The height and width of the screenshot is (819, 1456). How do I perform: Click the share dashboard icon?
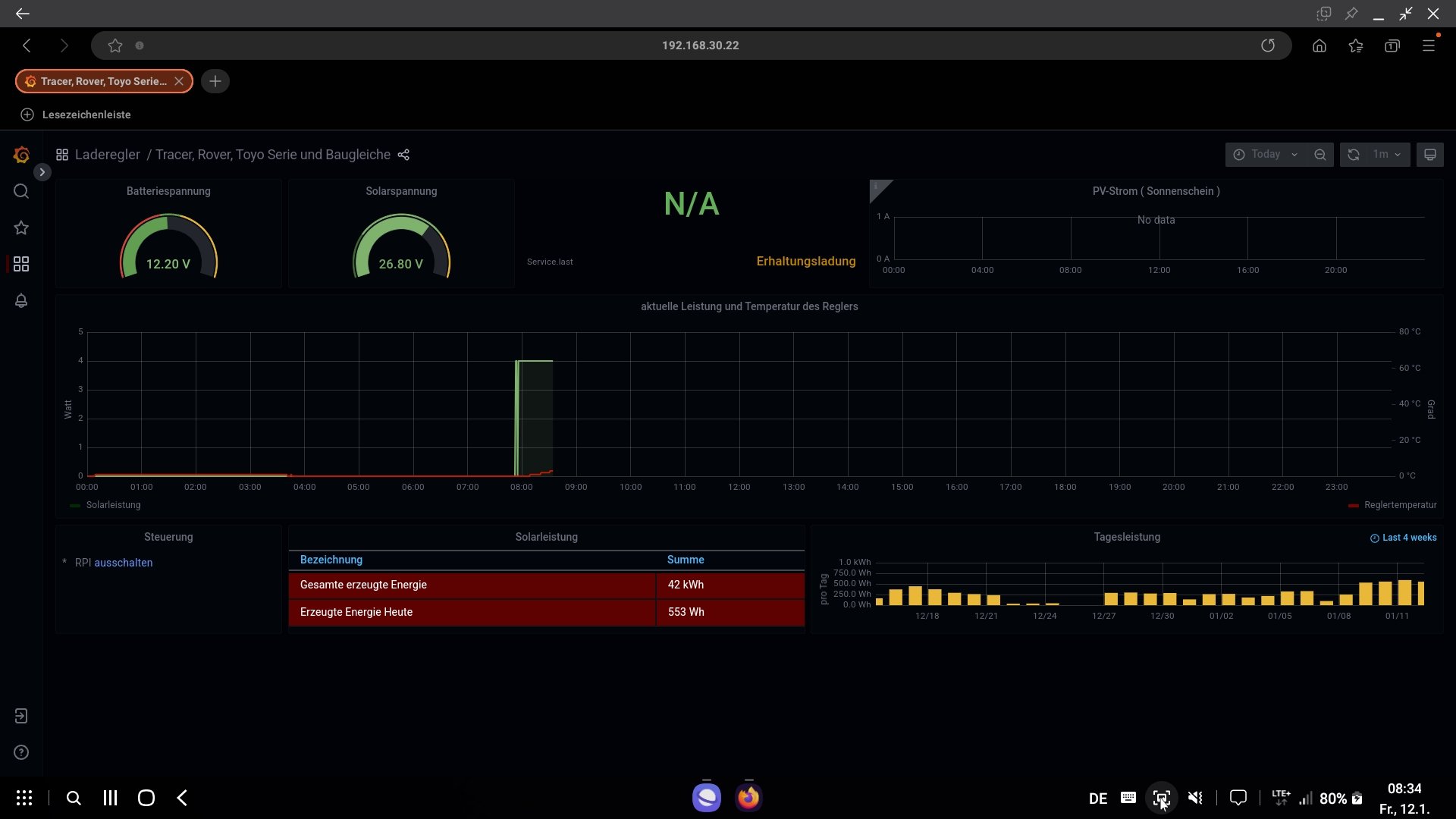coord(403,155)
